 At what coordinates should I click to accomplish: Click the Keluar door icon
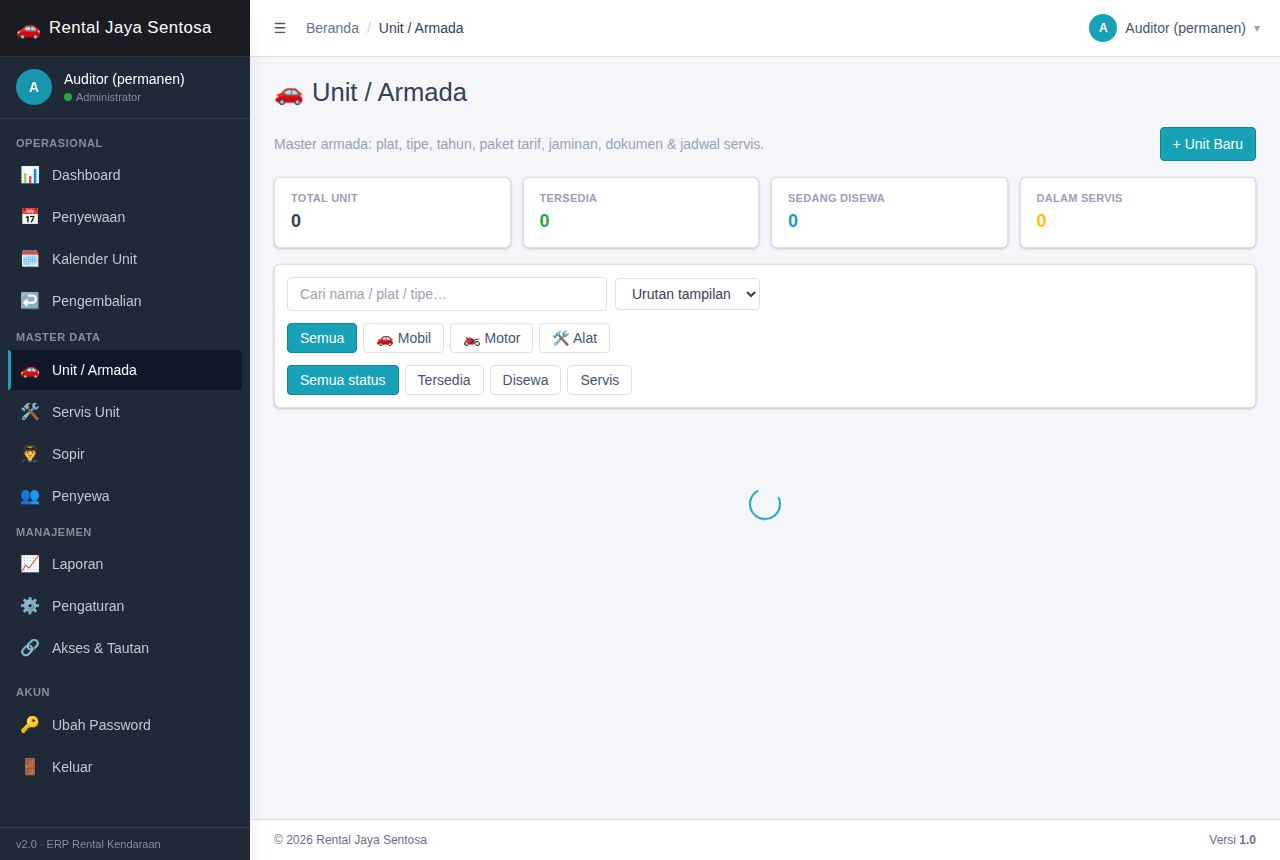tap(30, 767)
